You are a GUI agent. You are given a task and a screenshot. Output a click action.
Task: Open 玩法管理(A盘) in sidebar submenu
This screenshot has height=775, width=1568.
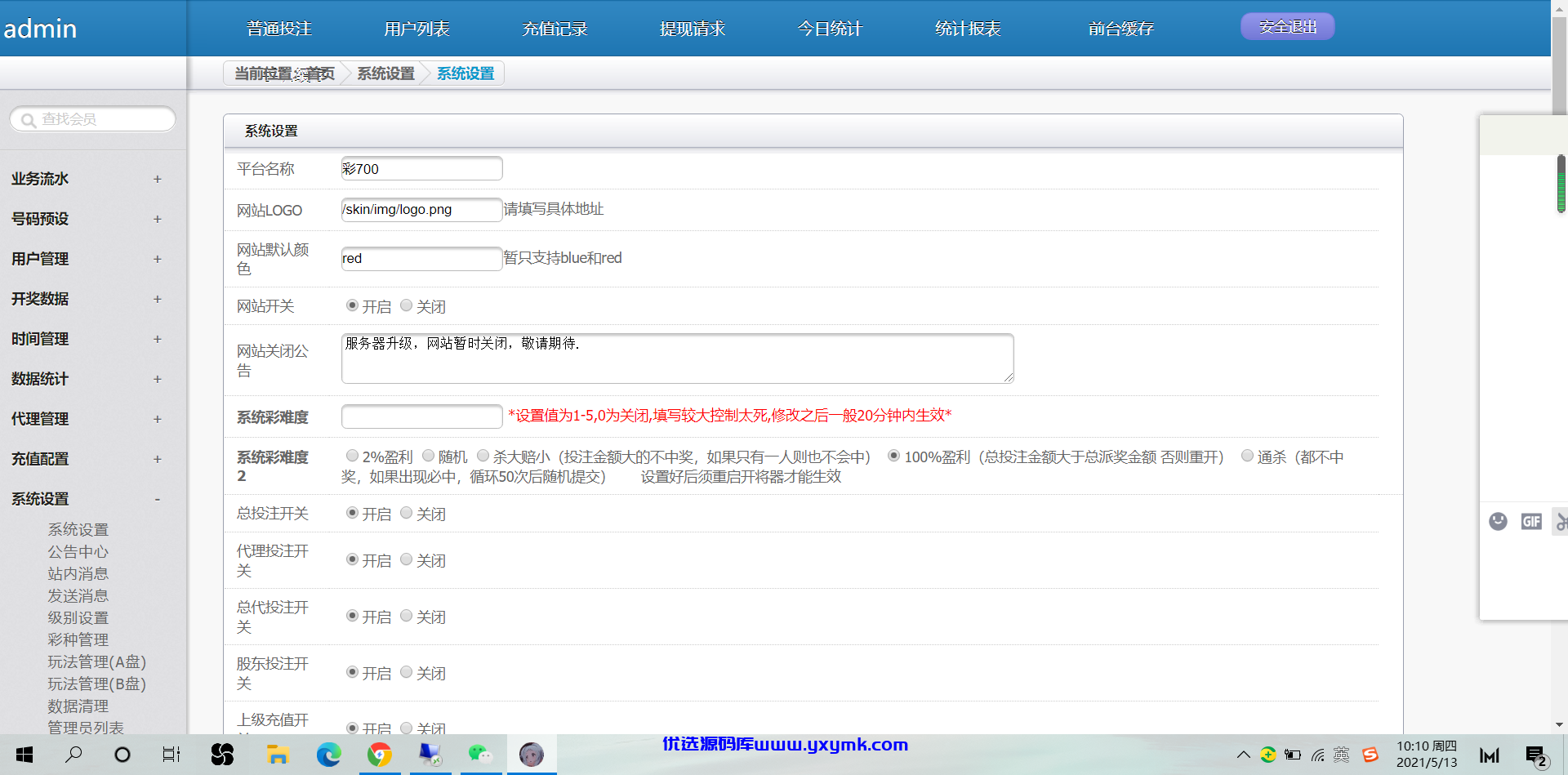pyautogui.click(x=96, y=662)
